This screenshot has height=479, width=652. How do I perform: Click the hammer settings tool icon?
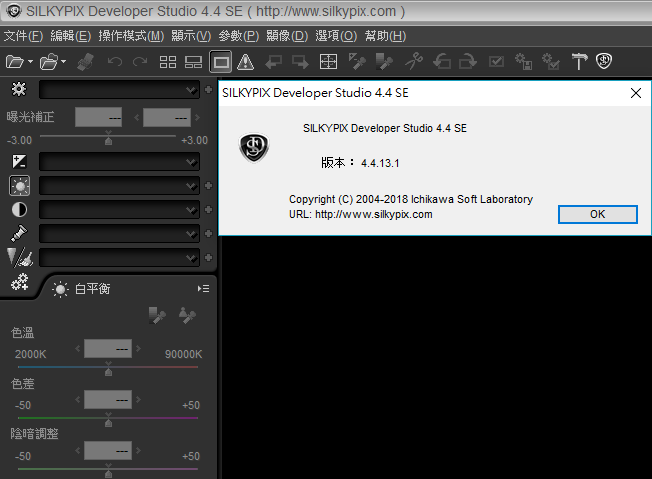[x=579, y=62]
